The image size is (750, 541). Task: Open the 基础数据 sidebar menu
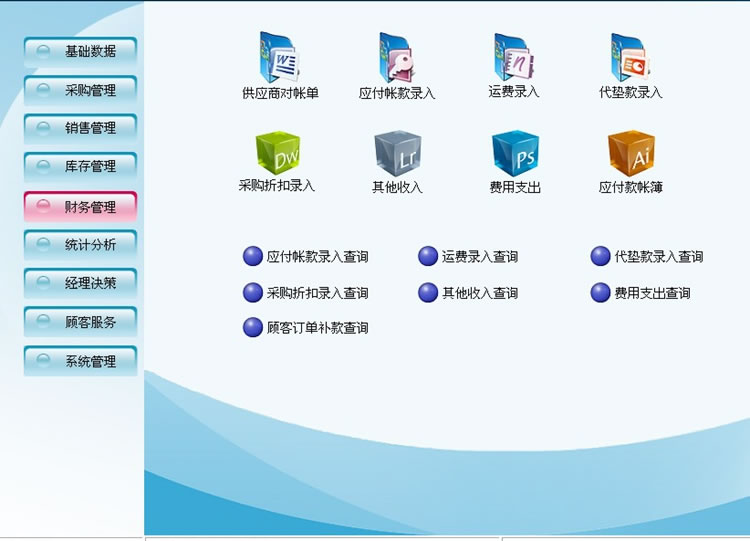[80, 51]
